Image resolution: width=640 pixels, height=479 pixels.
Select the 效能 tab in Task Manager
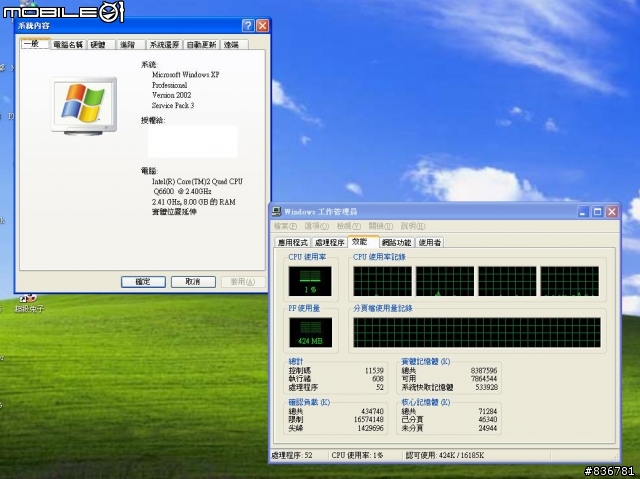coord(363,242)
